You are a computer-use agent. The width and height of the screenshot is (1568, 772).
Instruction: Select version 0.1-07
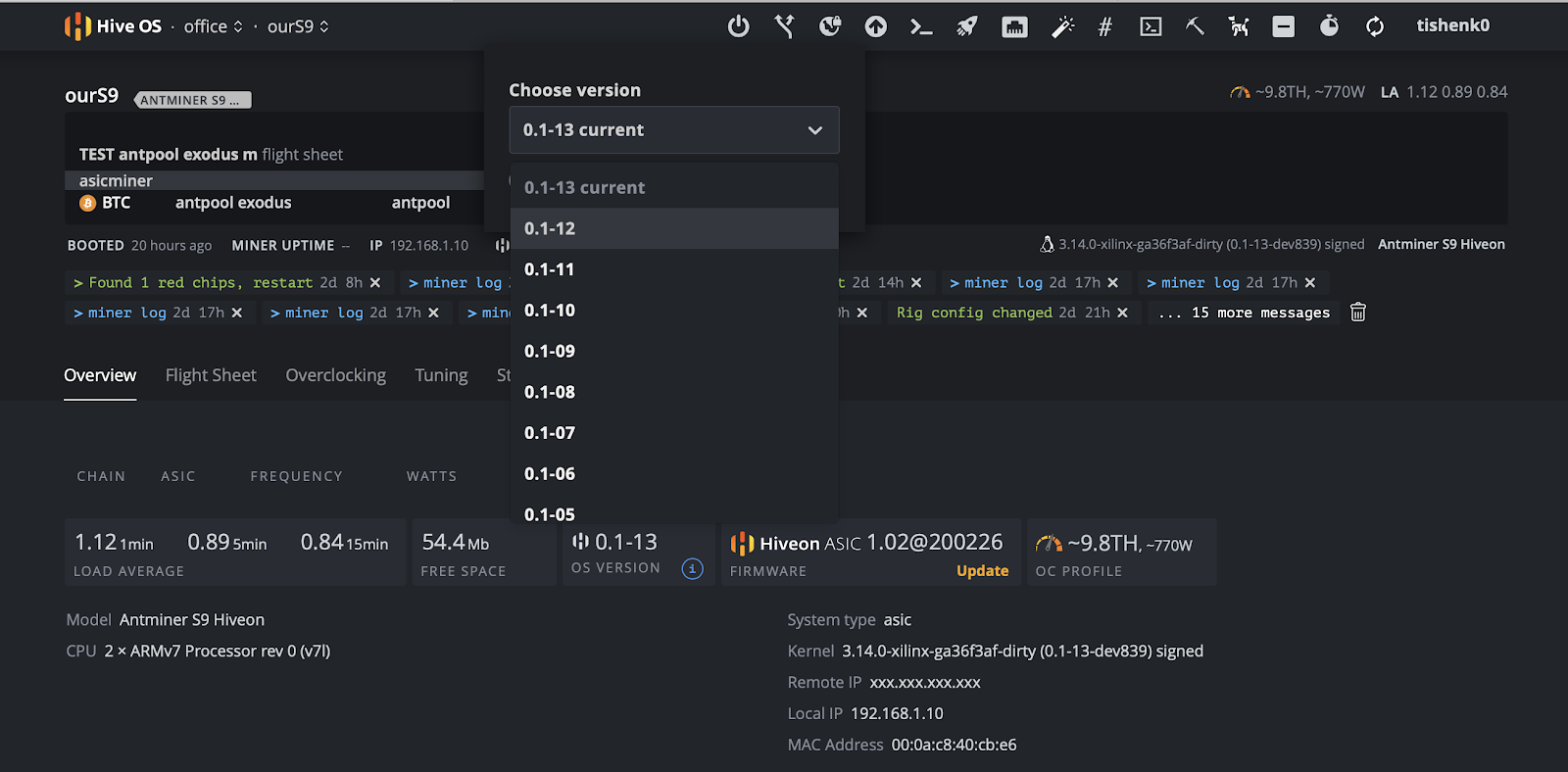click(674, 433)
